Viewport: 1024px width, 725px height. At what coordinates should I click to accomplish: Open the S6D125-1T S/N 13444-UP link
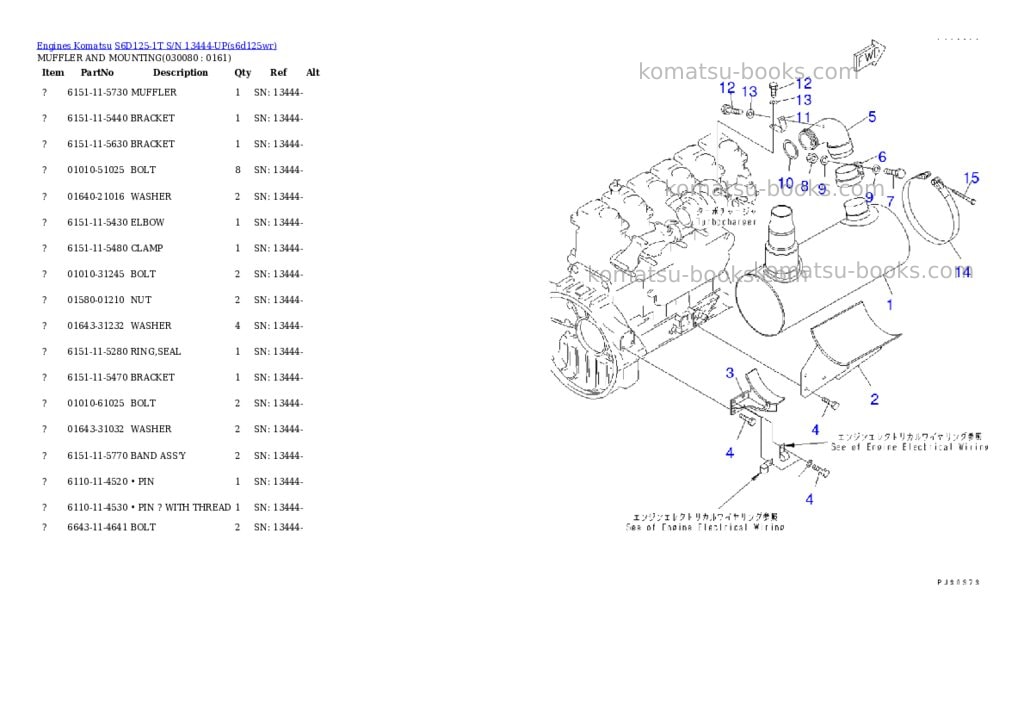pos(195,46)
